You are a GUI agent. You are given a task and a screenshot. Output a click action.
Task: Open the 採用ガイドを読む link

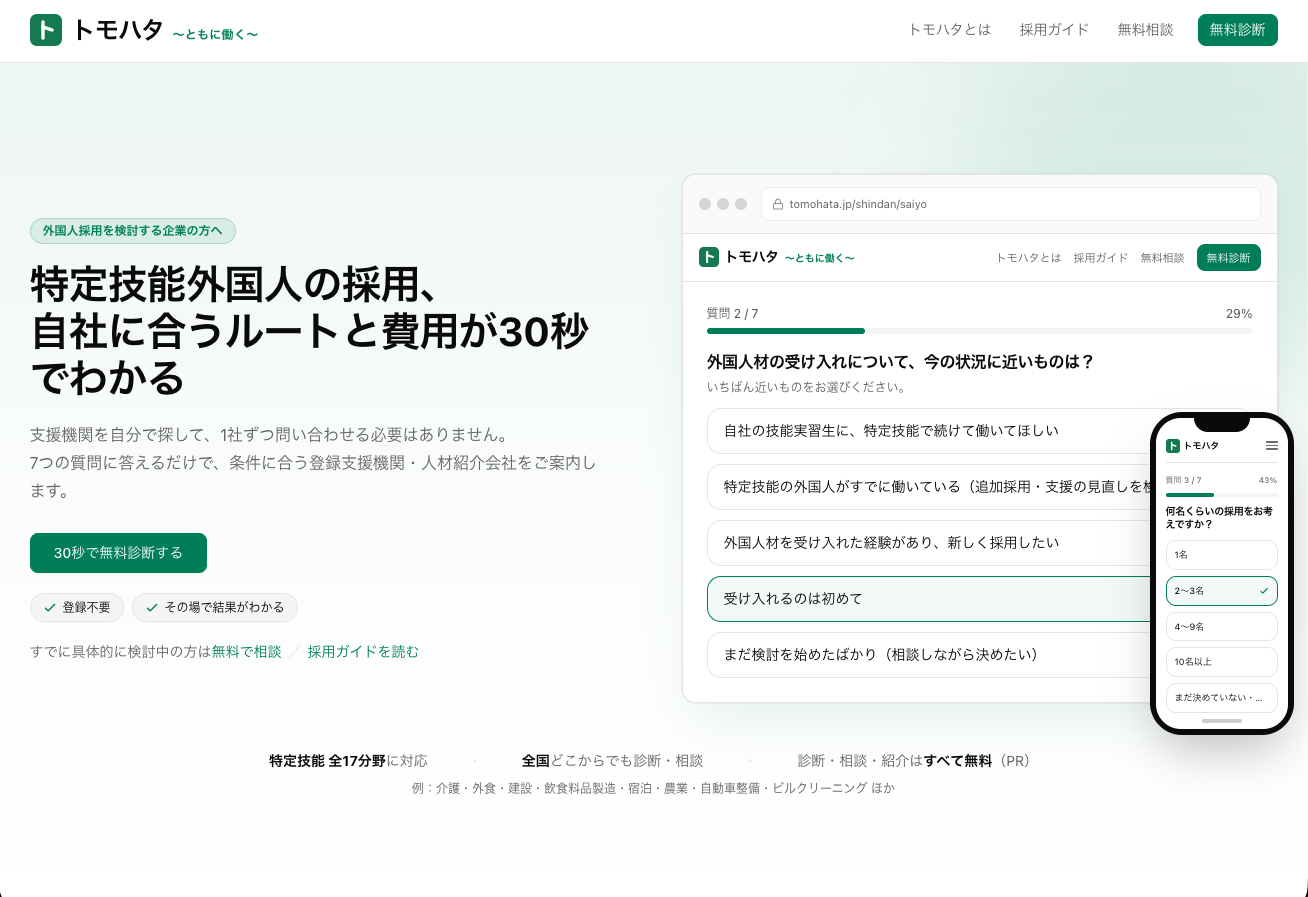tap(363, 652)
